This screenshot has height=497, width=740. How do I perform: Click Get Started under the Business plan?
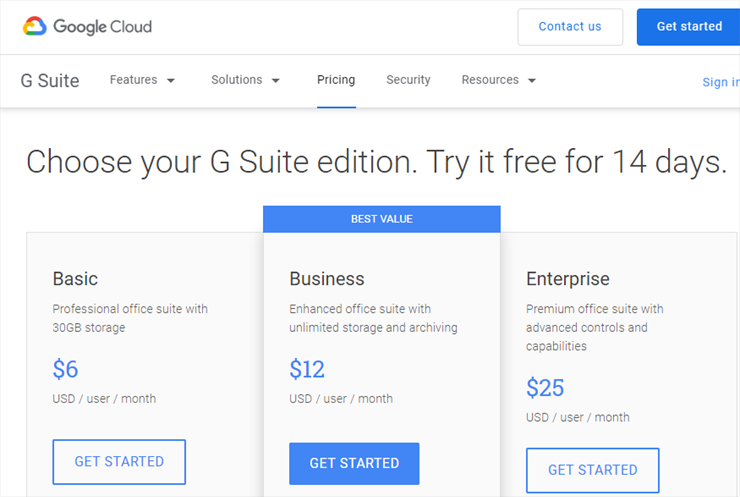click(354, 463)
